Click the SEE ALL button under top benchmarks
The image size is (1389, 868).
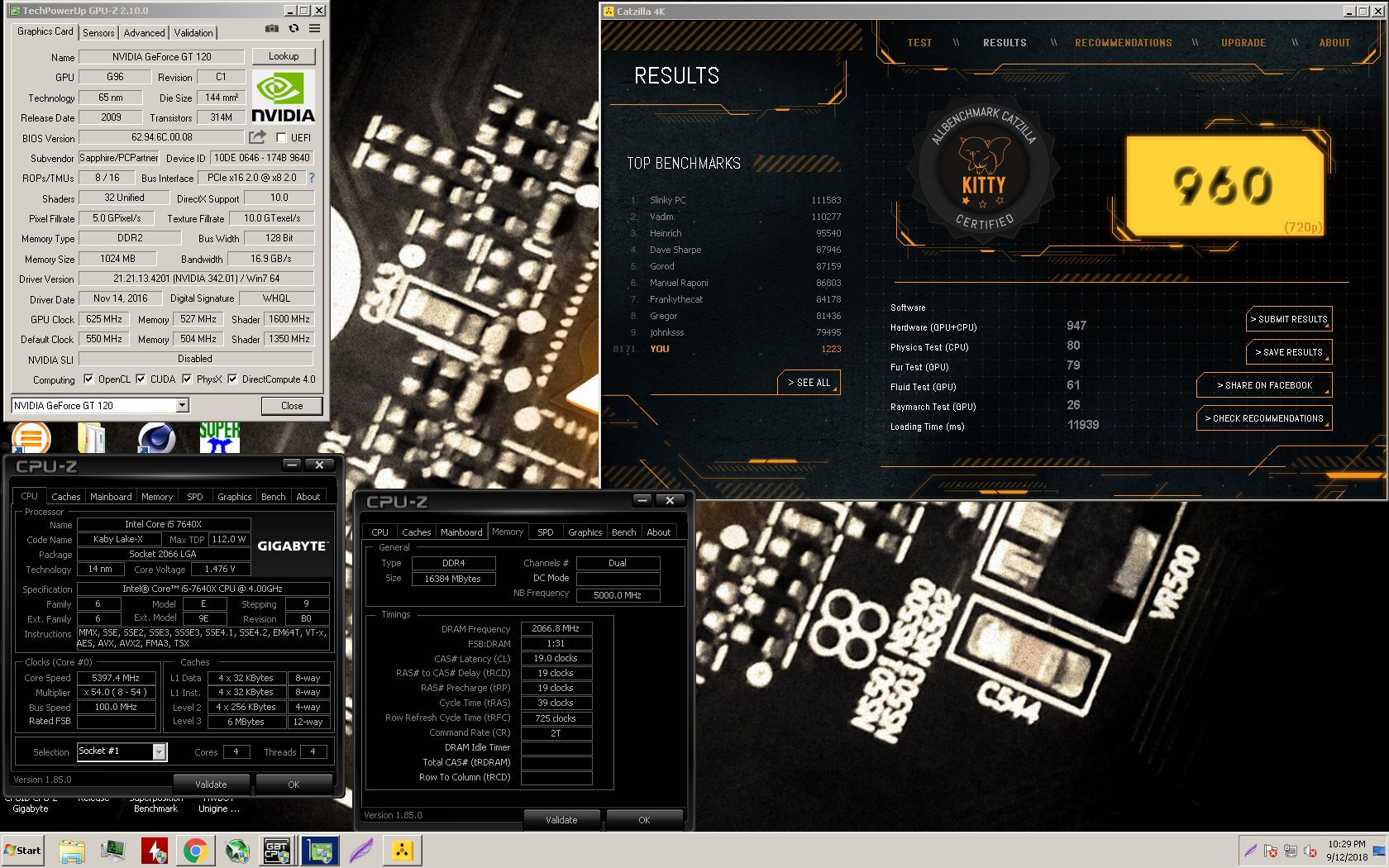(x=809, y=383)
